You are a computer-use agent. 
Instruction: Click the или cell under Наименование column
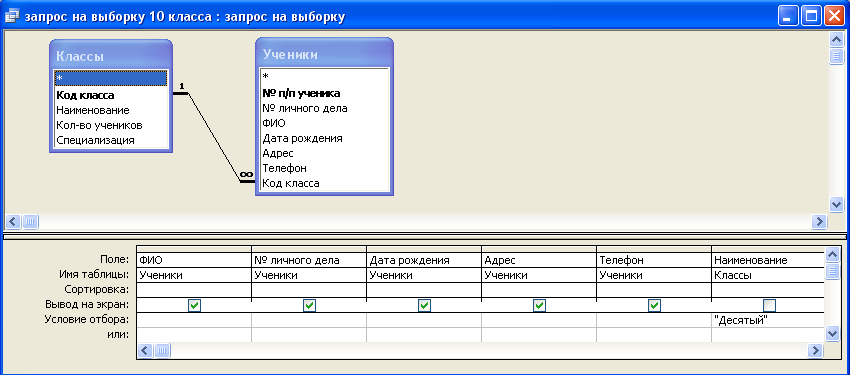[768, 335]
